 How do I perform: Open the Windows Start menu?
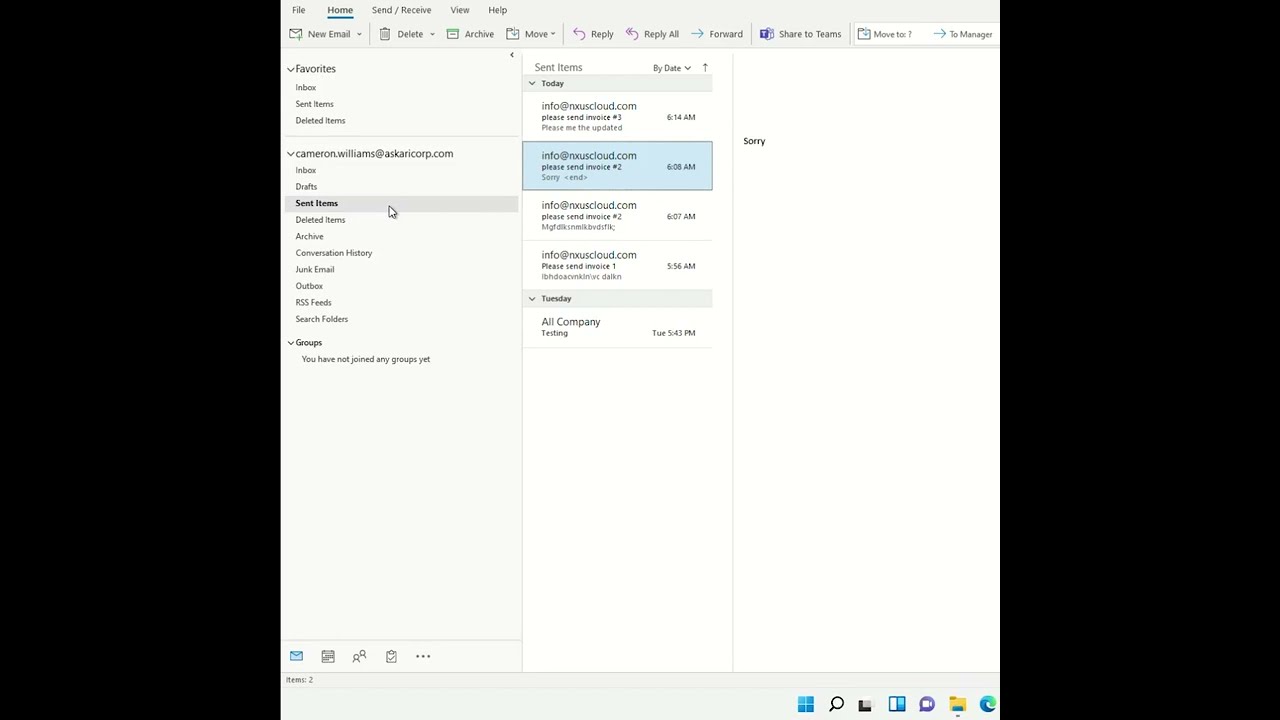[806, 704]
